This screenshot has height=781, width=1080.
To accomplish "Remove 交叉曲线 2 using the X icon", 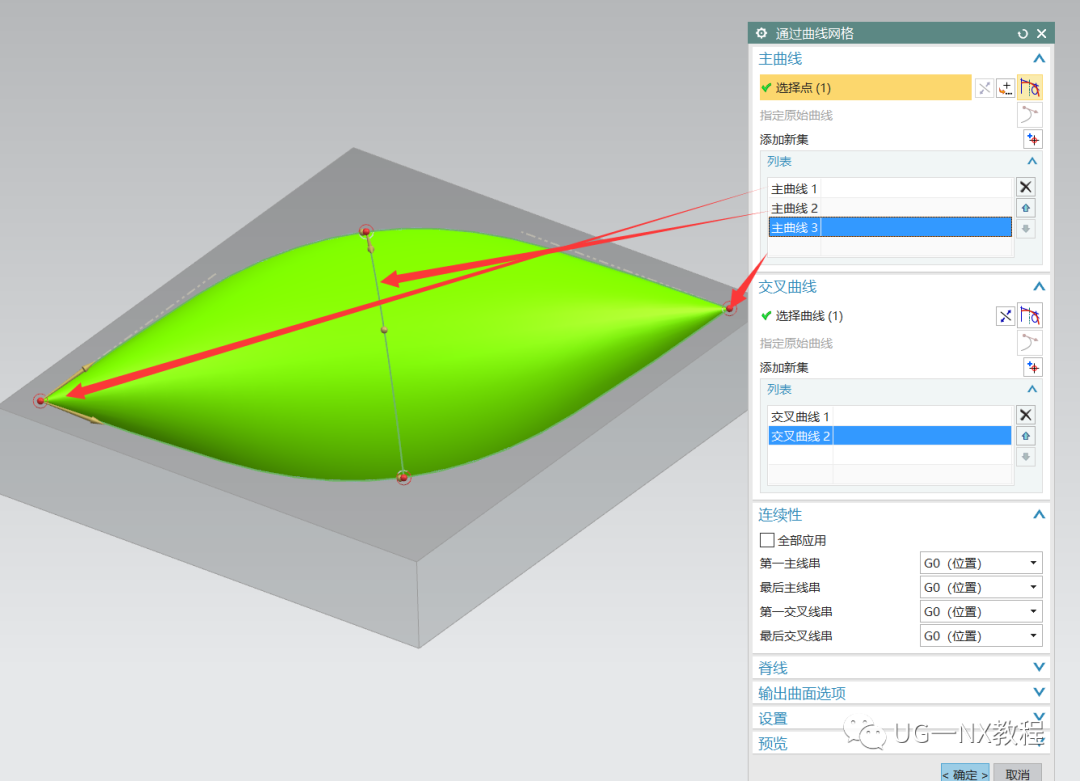I will [1025, 415].
